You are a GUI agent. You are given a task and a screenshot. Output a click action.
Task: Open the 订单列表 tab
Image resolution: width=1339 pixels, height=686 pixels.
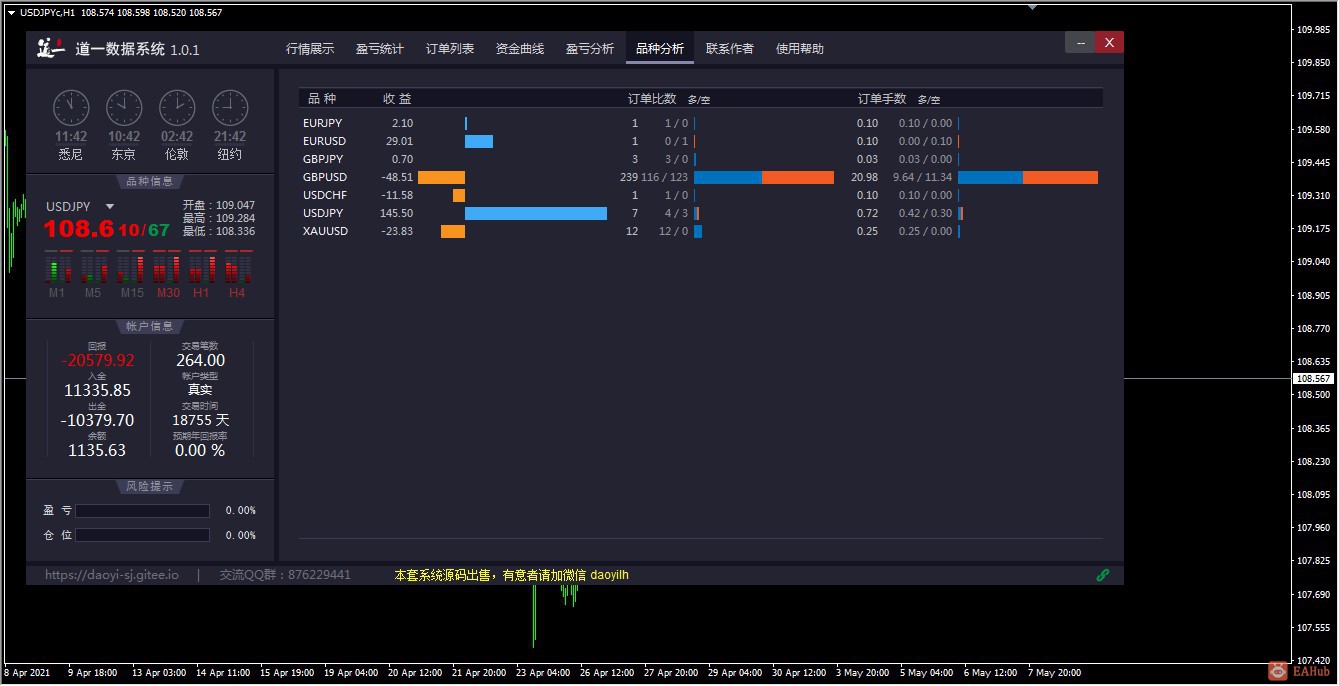(x=450, y=48)
